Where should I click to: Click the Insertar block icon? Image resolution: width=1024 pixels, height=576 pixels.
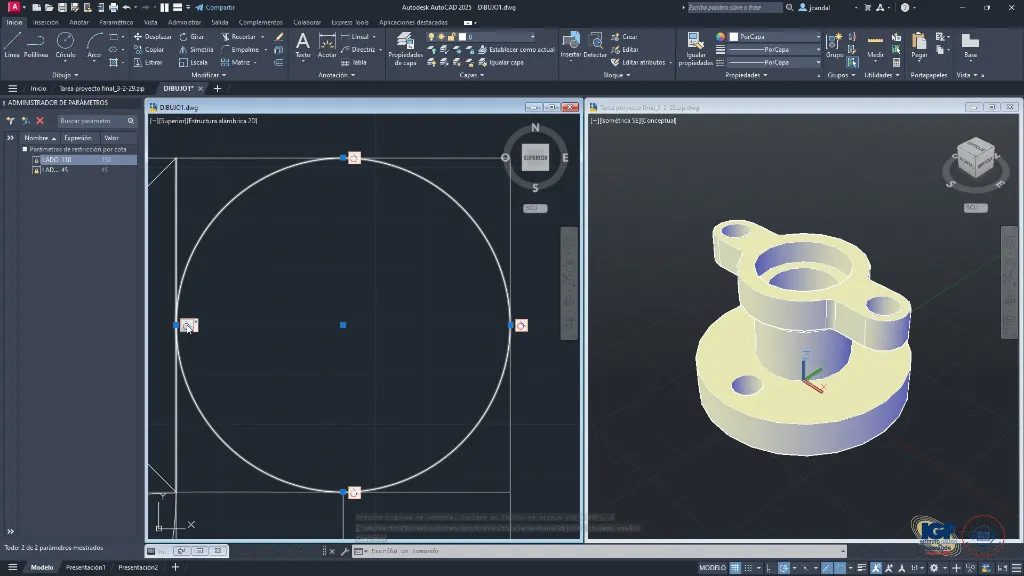(x=571, y=45)
